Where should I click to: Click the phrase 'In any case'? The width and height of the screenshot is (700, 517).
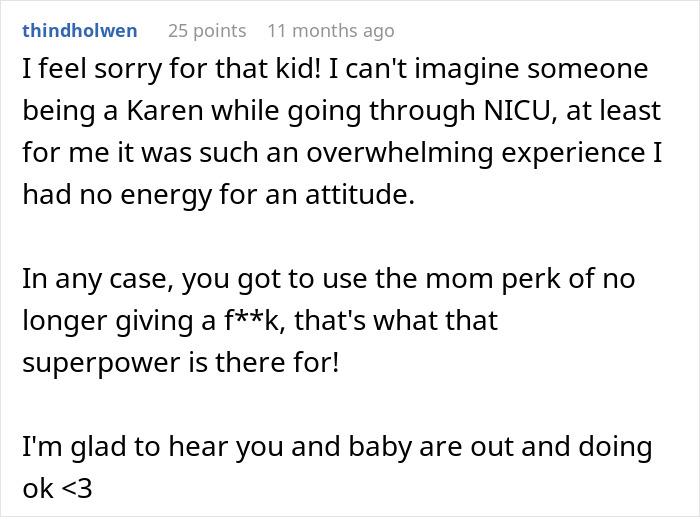(x=97, y=279)
